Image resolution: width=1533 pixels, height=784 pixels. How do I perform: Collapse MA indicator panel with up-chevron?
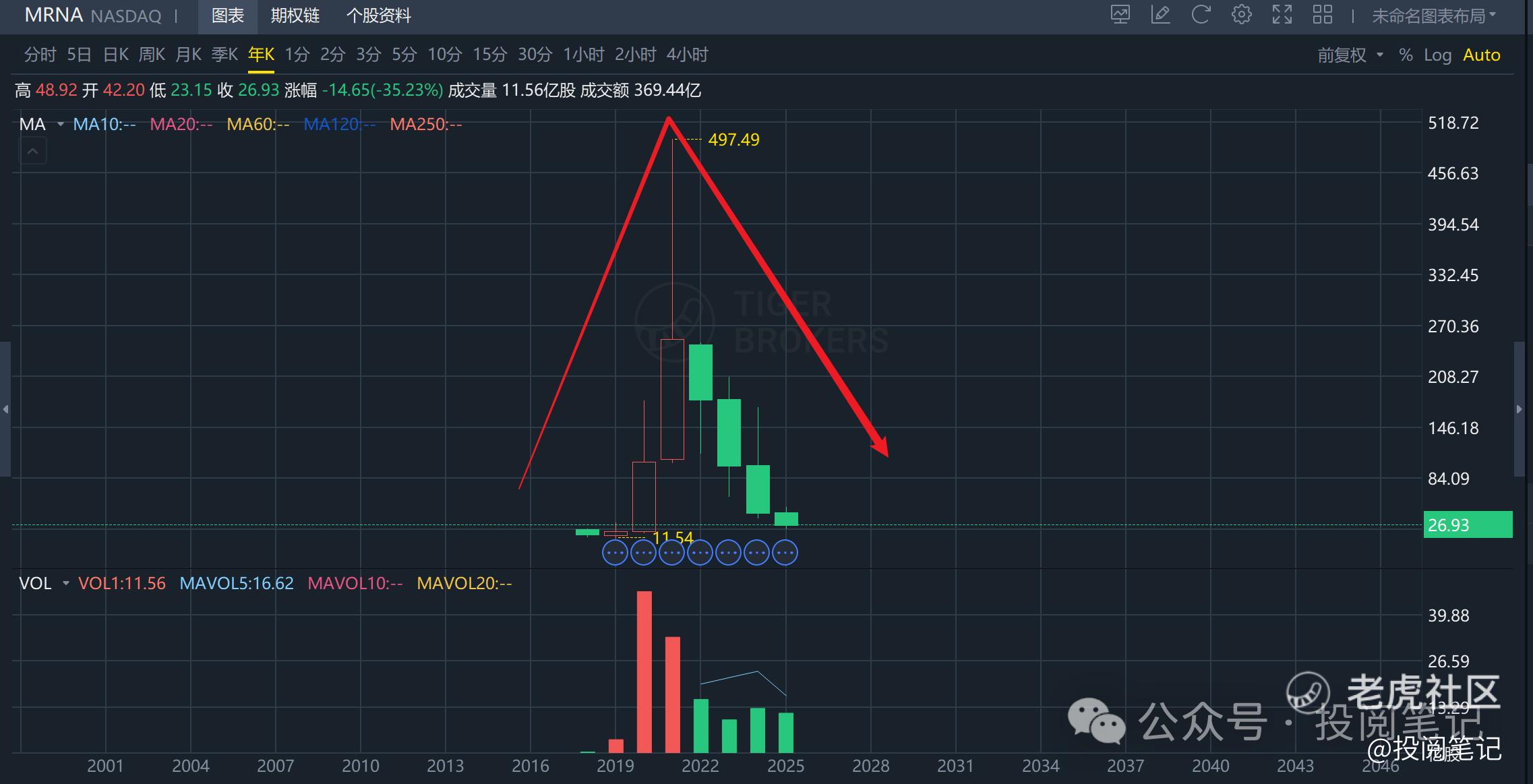click(32, 152)
